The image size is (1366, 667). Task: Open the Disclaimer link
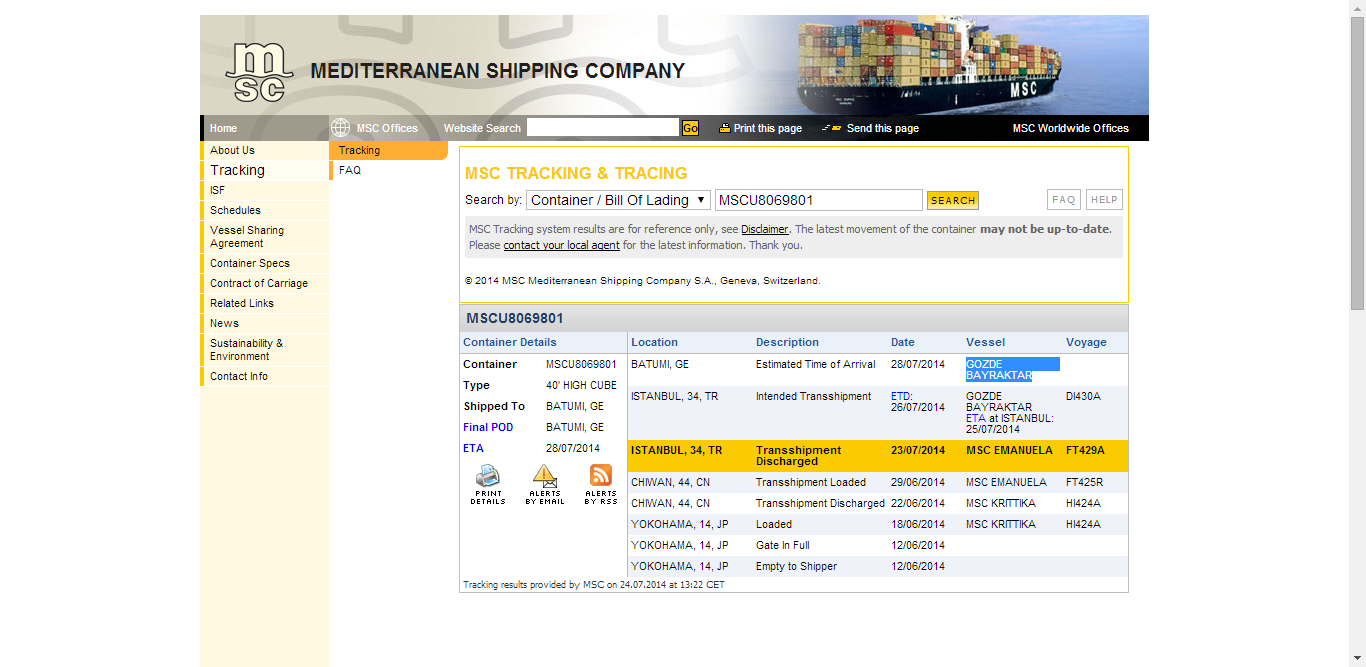pos(764,229)
